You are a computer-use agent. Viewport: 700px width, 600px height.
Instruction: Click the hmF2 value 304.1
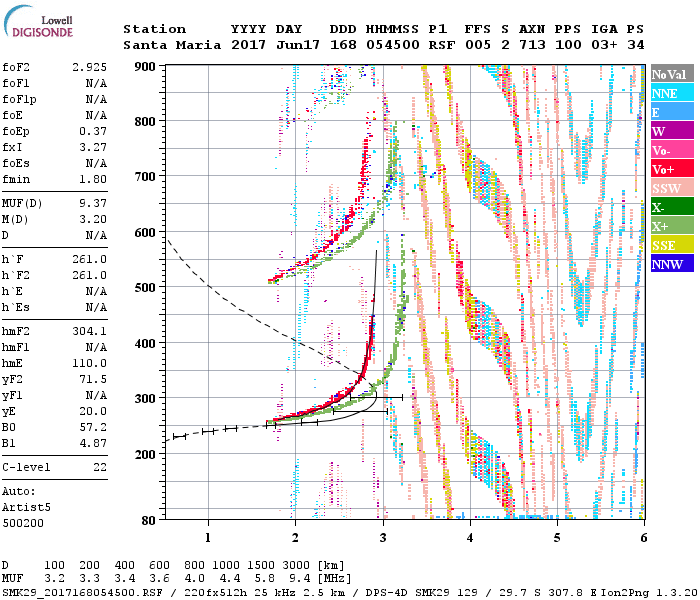tap(89, 331)
